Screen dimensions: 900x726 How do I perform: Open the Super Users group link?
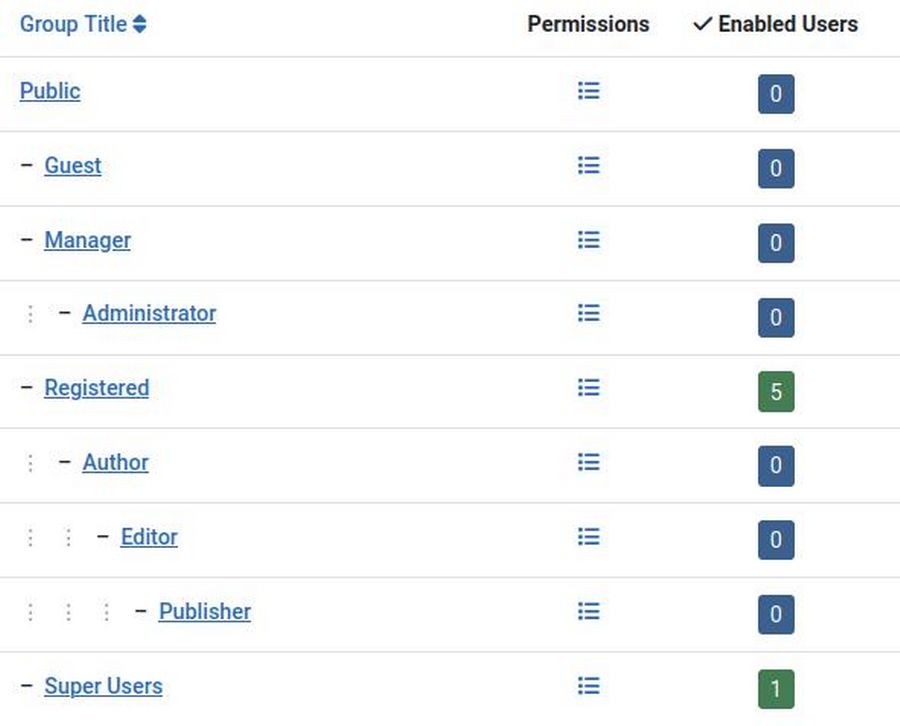[103, 686]
